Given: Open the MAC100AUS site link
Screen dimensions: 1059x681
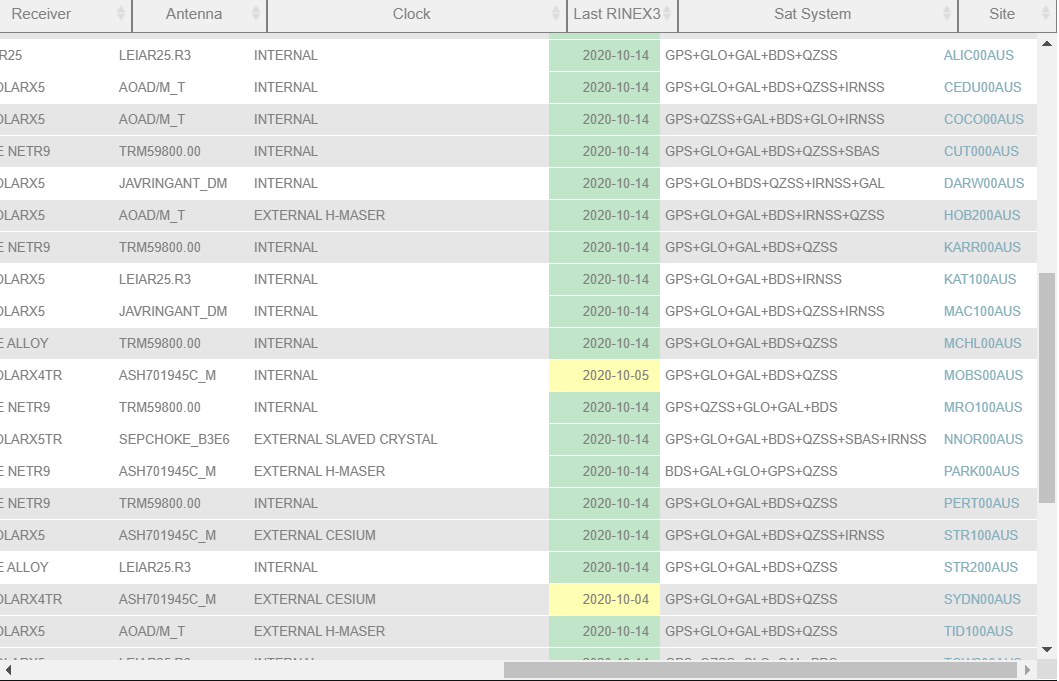Looking at the screenshot, I should click(x=982, y=311).
